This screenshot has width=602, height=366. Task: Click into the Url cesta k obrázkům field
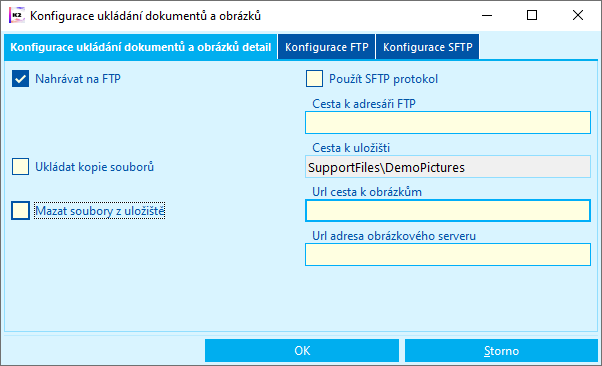coord(448,210)
